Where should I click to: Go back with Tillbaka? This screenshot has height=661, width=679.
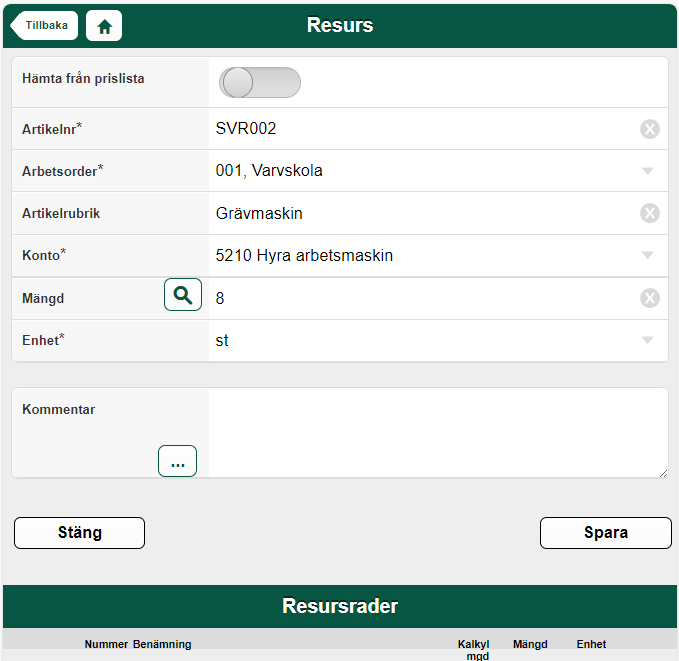[44, 26]
